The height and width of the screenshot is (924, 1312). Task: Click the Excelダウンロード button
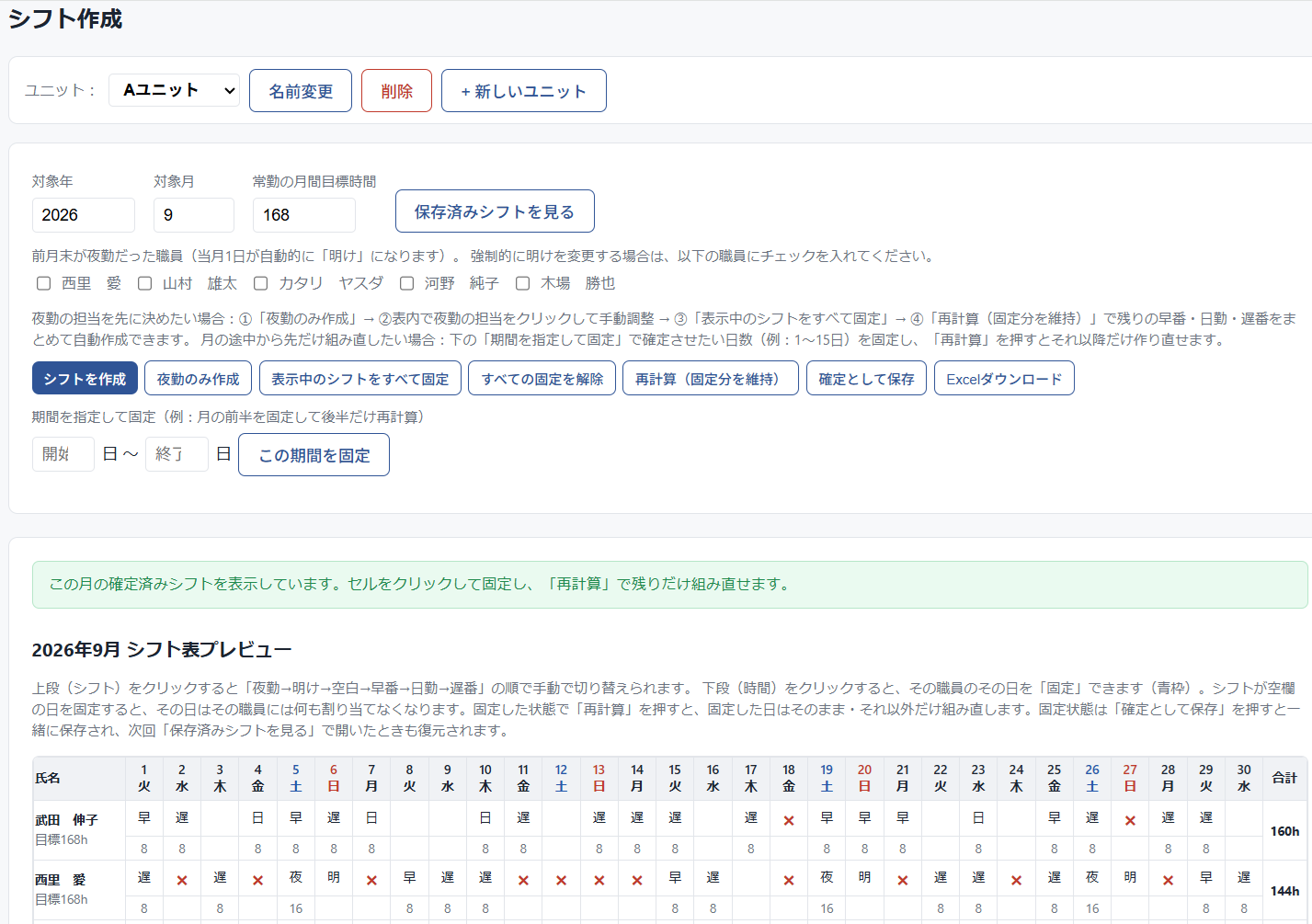[x=1004, y=379]
